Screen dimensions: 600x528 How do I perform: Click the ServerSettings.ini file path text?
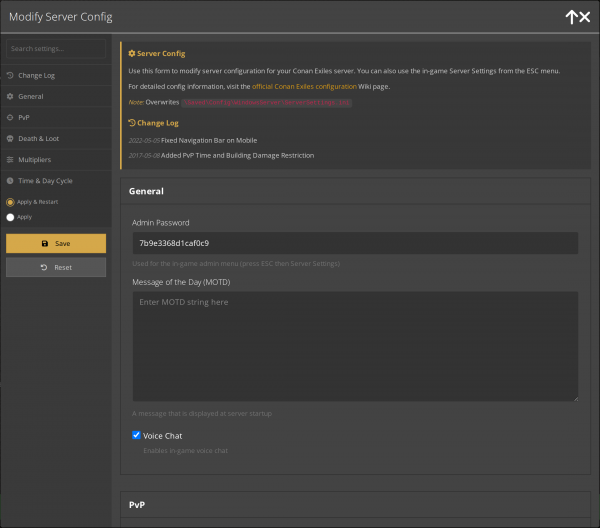coord(266,103)
